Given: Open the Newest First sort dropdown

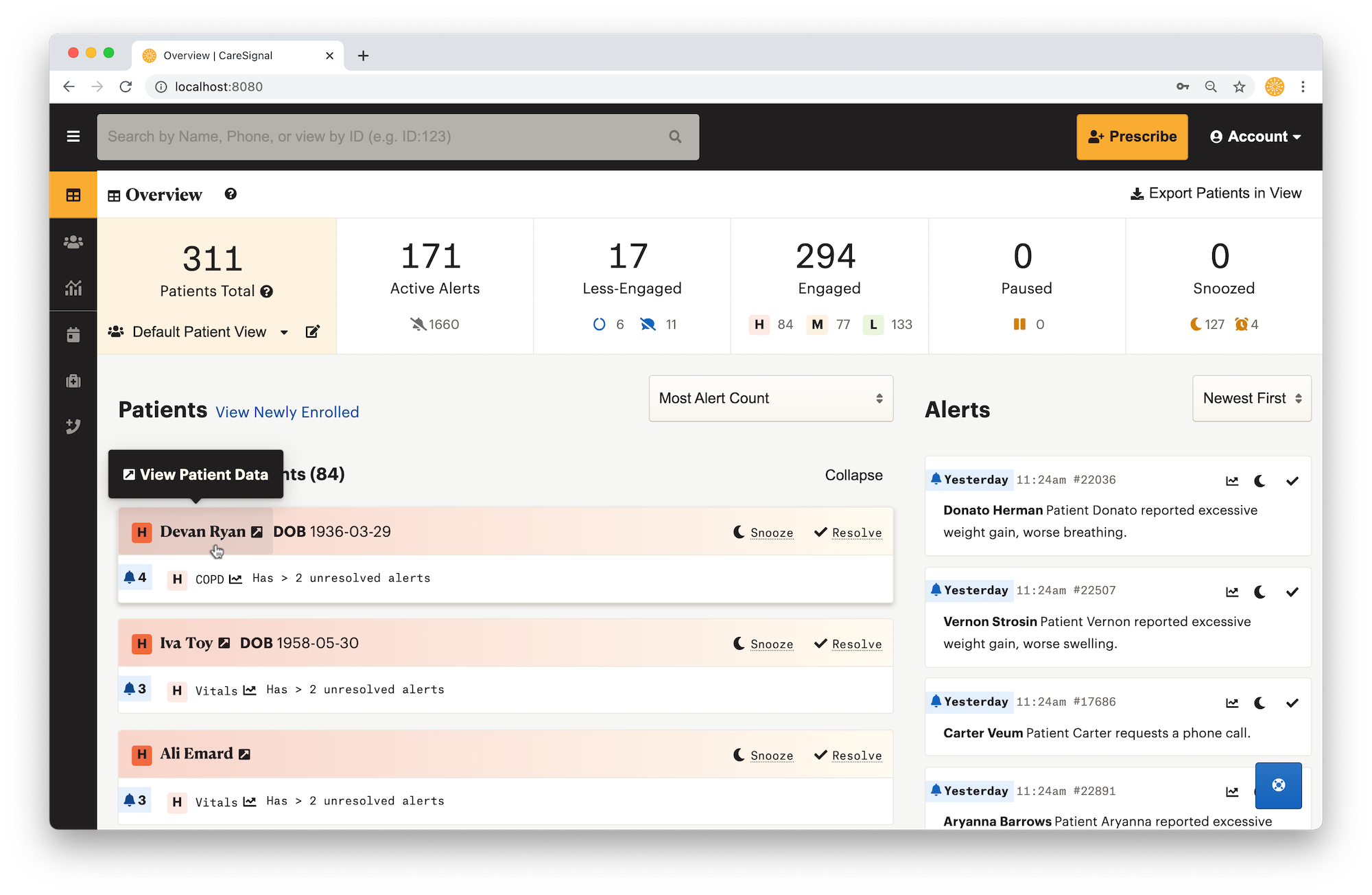Looking at the screenshot, I should (1252, 398).
